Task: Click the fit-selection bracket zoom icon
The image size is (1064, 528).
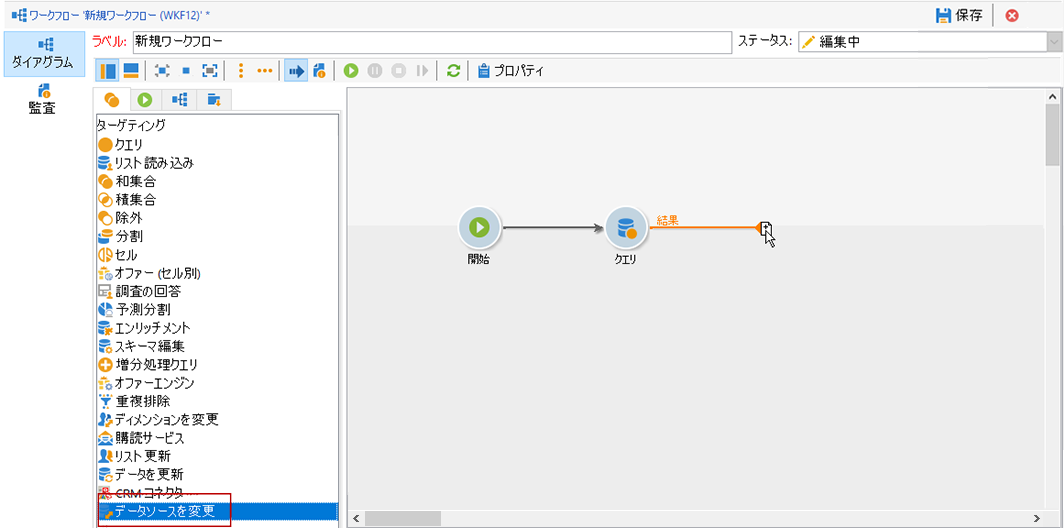Action: pyautogui.click(x=210, y=71)
